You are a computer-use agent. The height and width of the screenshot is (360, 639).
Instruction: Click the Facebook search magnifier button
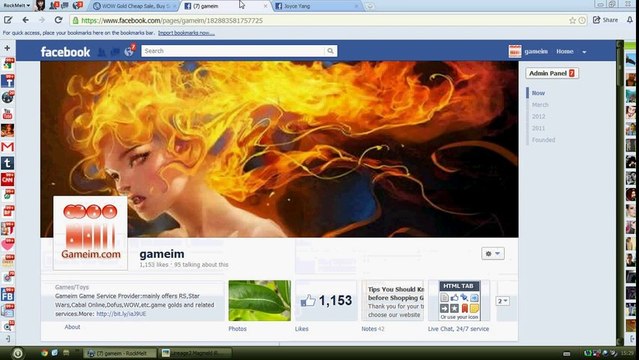[331, 51]
